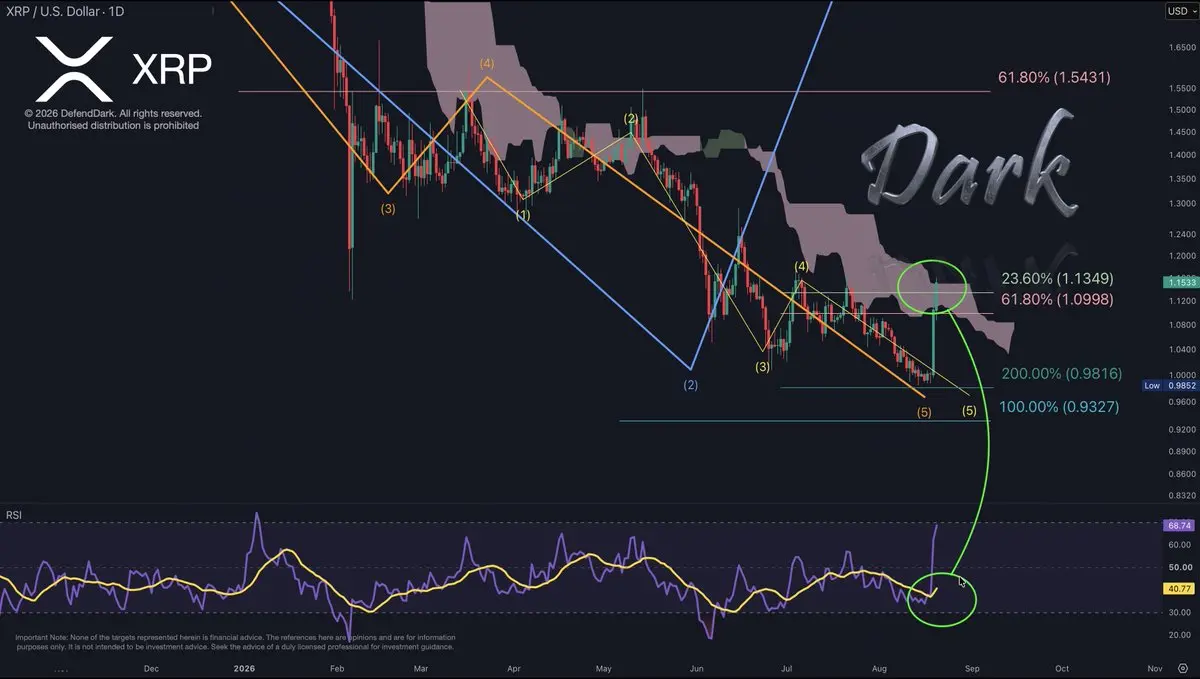This screenshot has width=1200, height=679.
Task: Click the Jul label on time axis
Action: click(786, 668)
